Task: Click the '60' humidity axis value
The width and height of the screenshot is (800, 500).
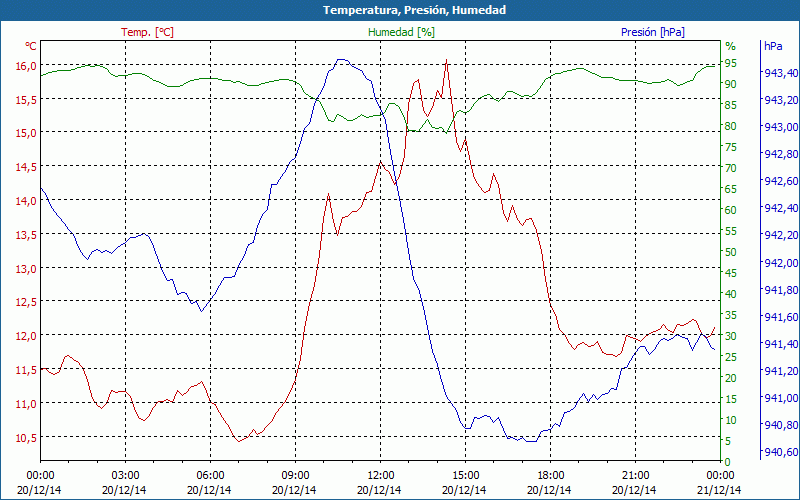Action: [x=731, y=210]
